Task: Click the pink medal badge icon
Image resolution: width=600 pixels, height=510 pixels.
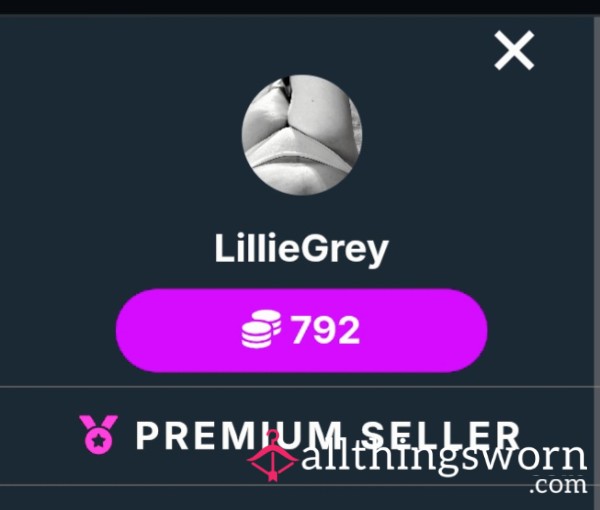Action: [x=99, y=435]
